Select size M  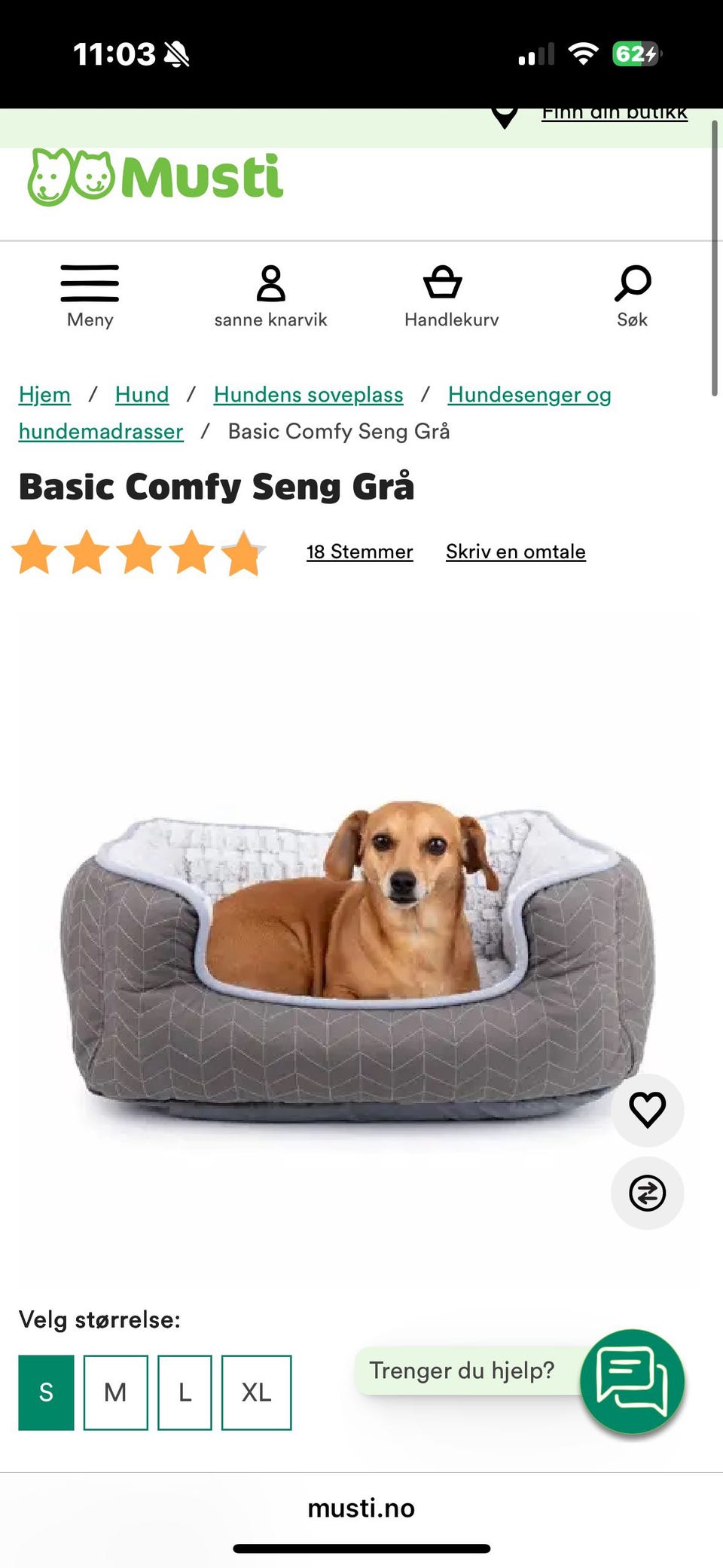(x=115, y=1392)
